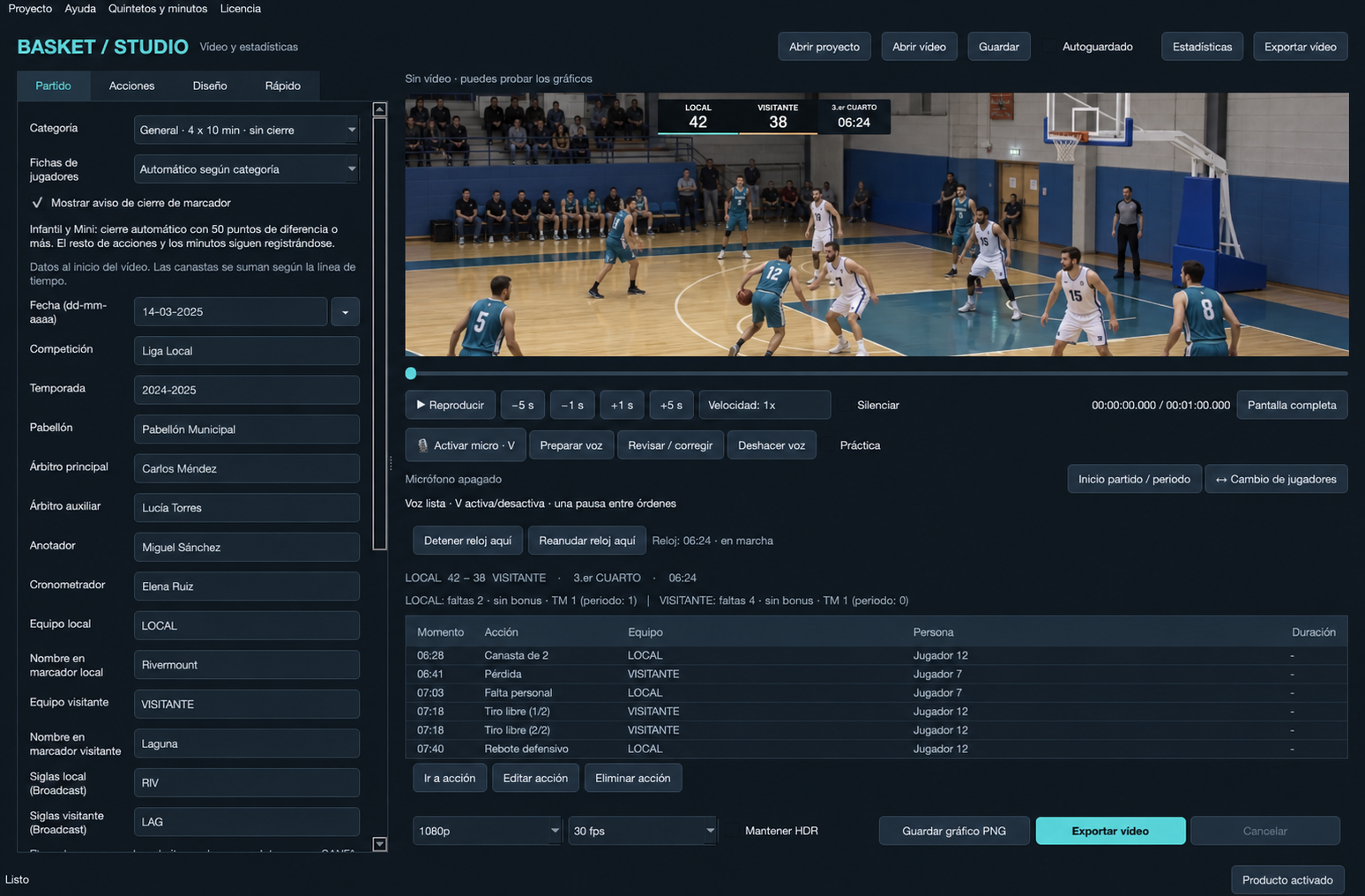Screen dimensions: 1365x896
Task: Open the Proyecto menu
Action: (30, 9)
